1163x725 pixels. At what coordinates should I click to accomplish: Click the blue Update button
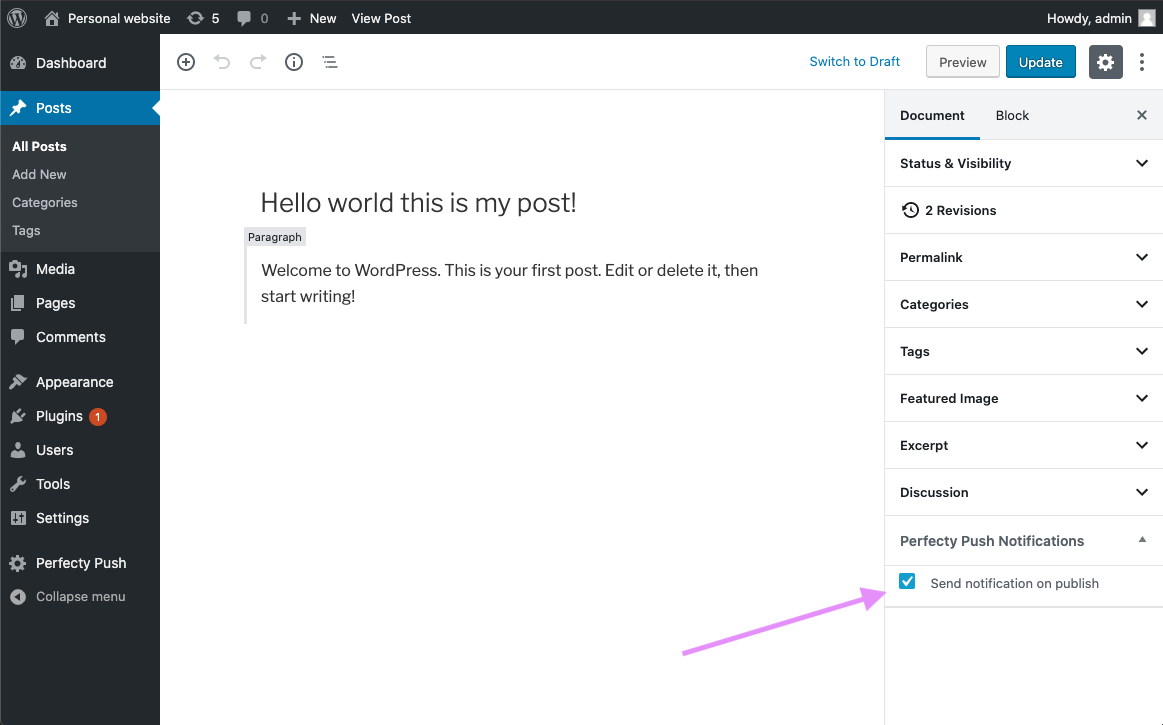pyautogui.click(x=1040, y=62)
